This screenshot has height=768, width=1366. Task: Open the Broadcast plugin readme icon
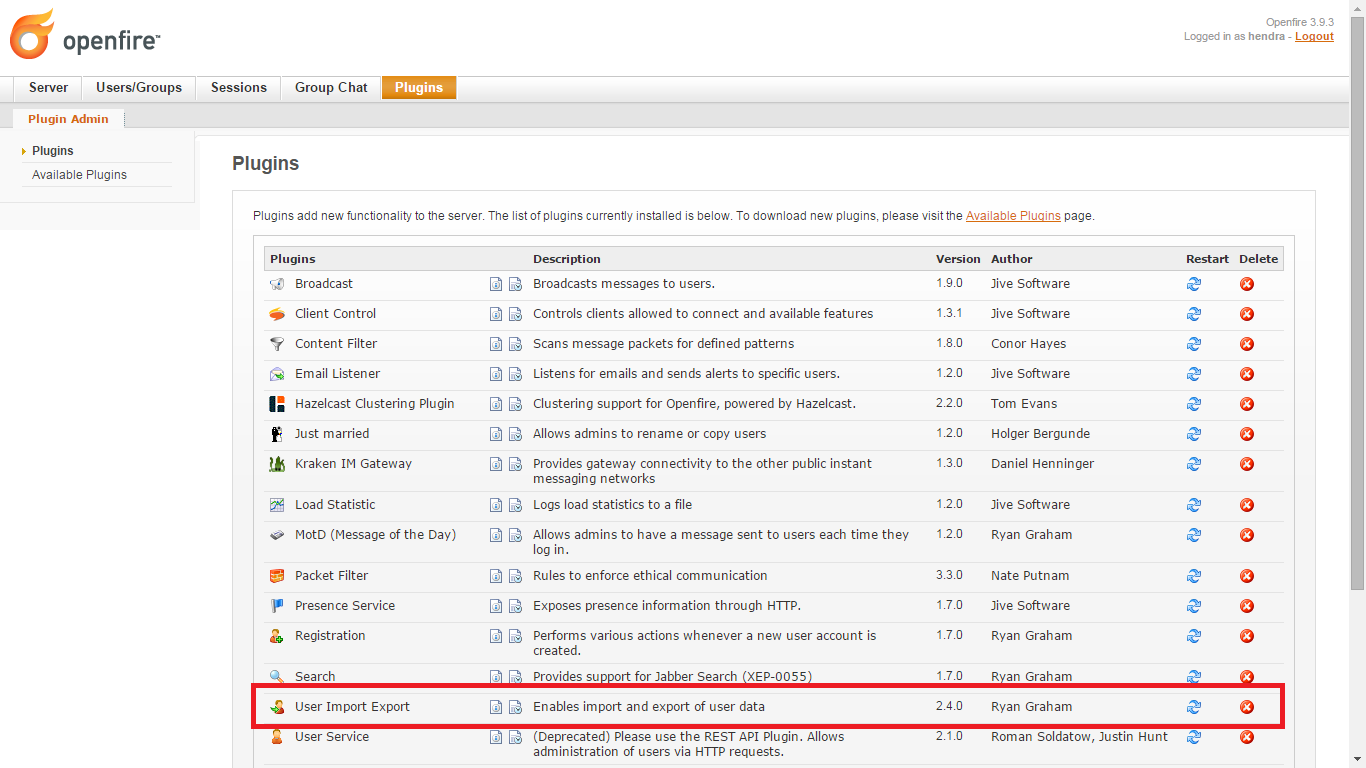(x=496, y=284)
